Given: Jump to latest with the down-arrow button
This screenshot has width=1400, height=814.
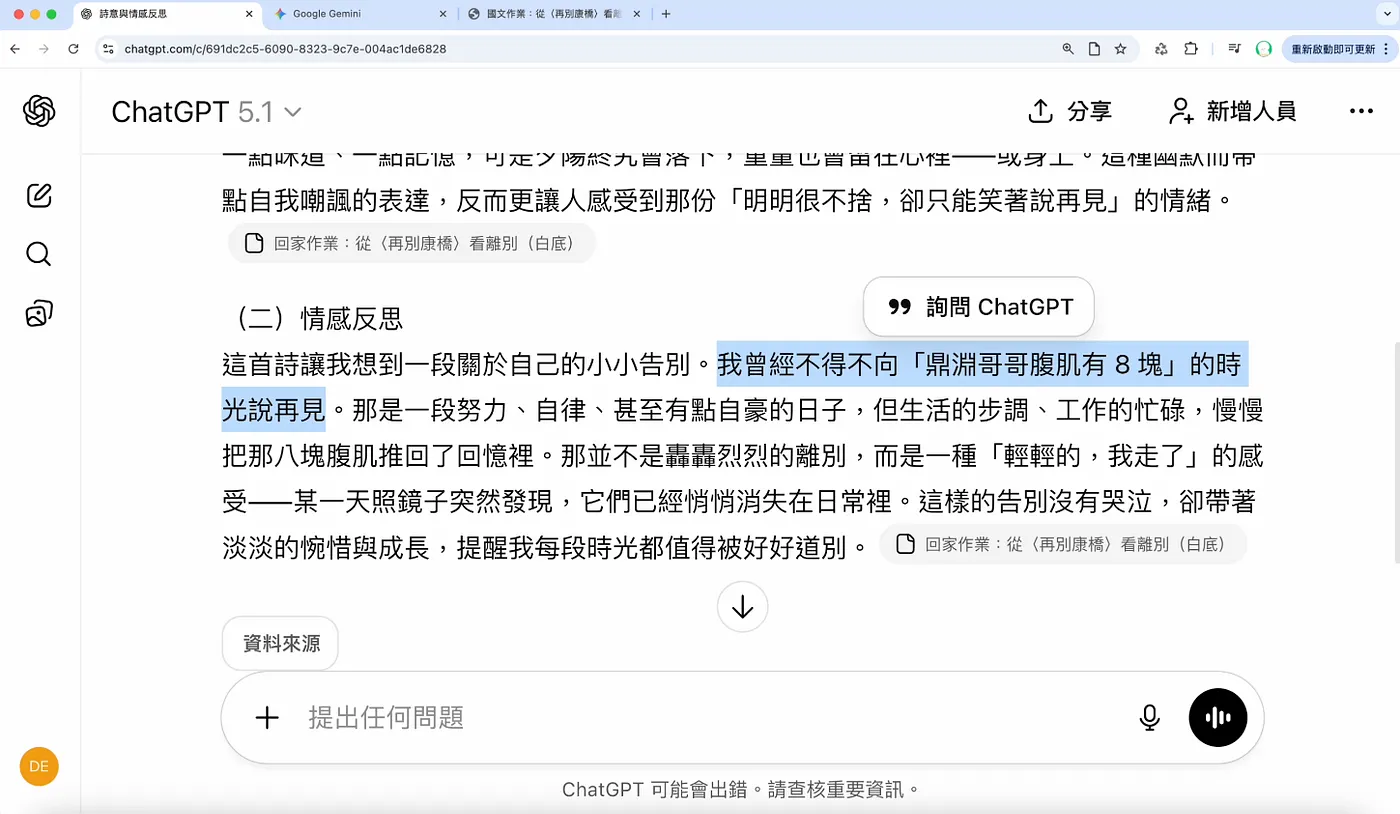Looking at the screenshot, I should pyautogui.click(x=742, y=607).
